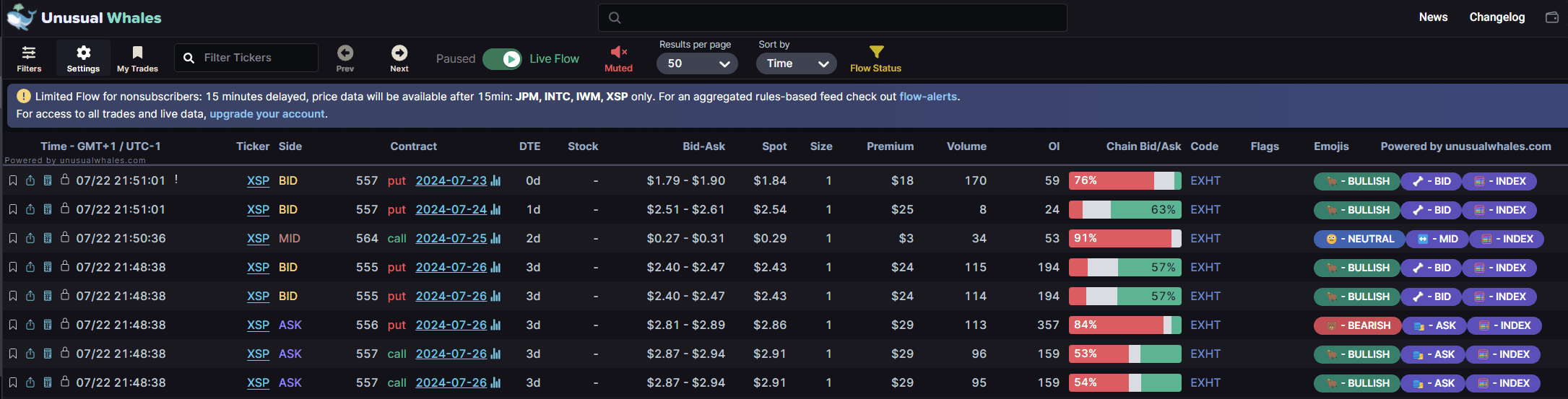
Task: Open the News menu item
Action: coord(1434,17)
